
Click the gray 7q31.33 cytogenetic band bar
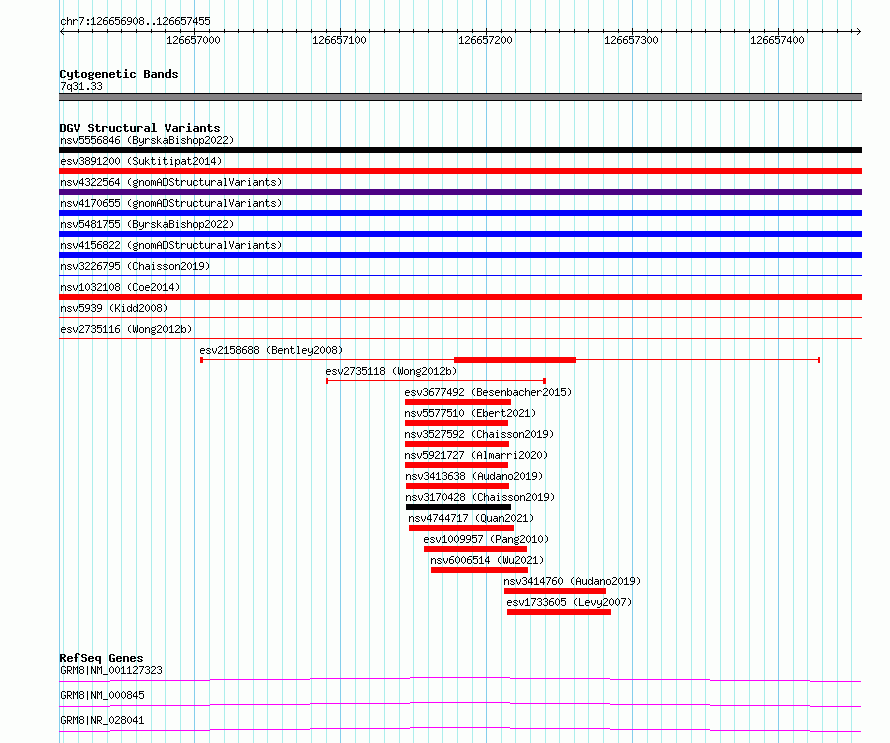460,97
